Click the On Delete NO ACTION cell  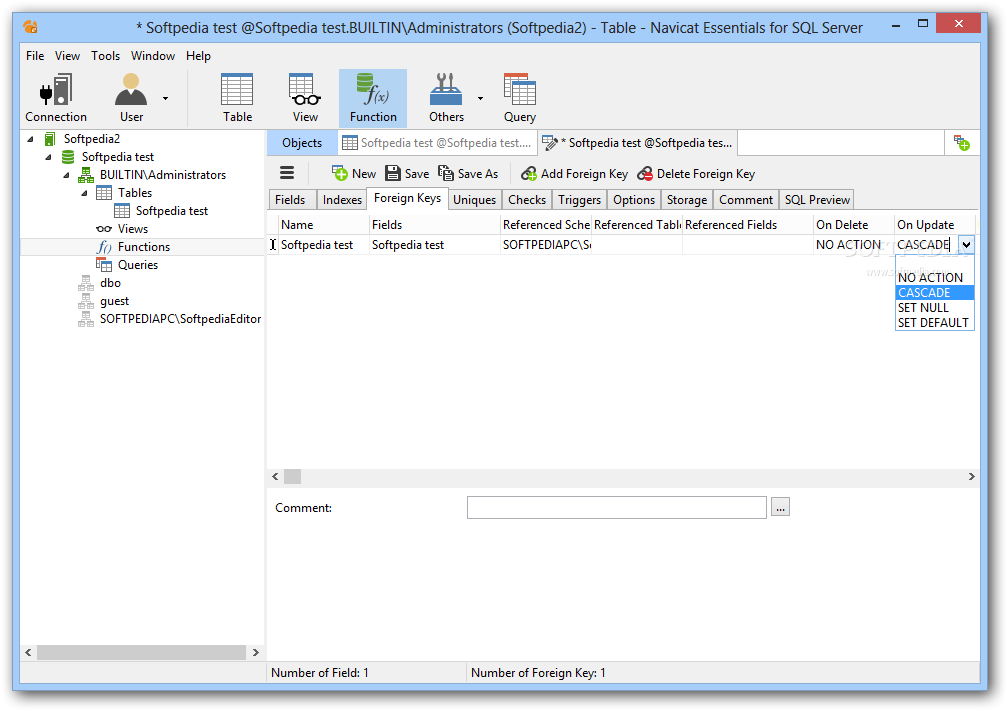coord(852,245)
